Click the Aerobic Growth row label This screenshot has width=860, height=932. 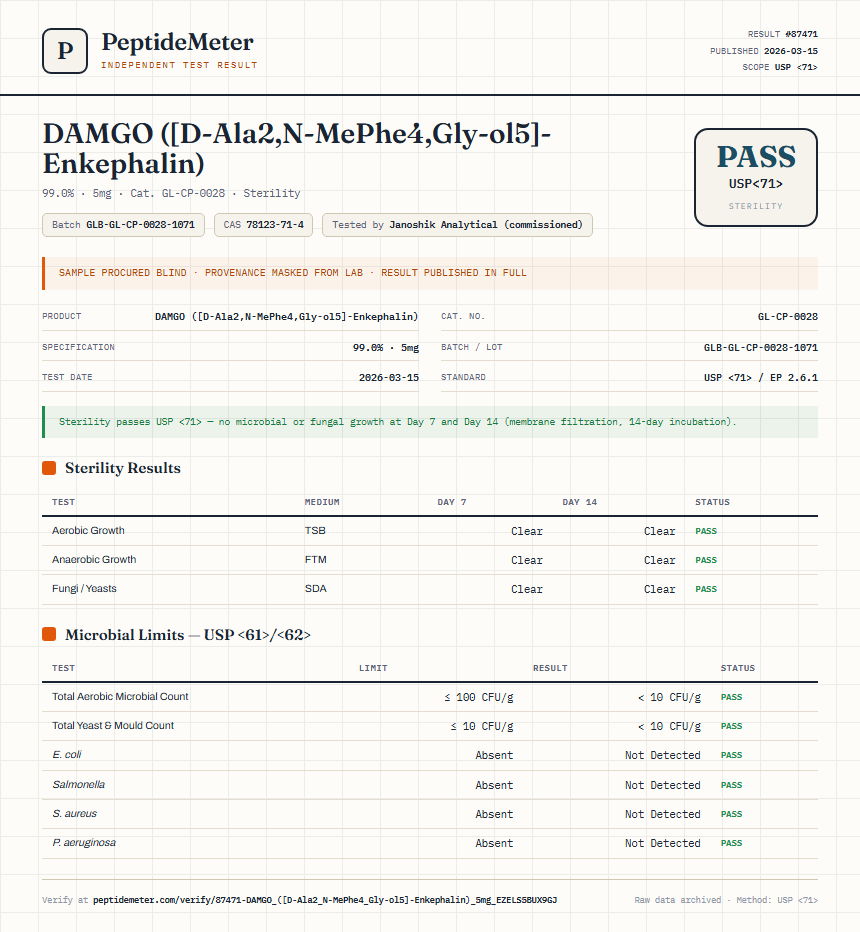click(x=88, y=531)
